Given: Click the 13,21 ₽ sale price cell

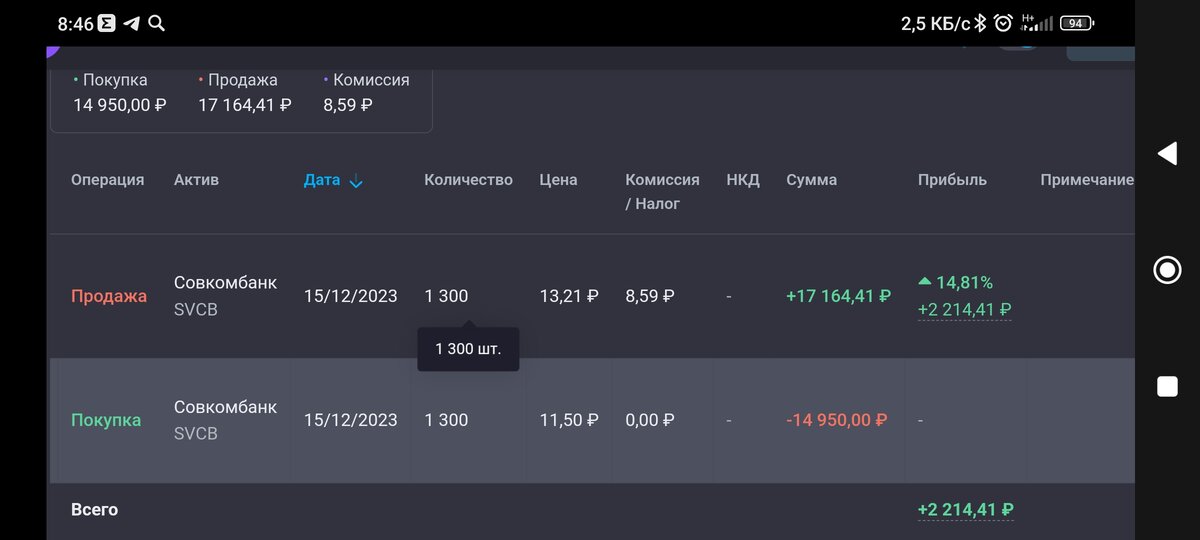Looking at the screenshot, I should click(x=569, y=296).
